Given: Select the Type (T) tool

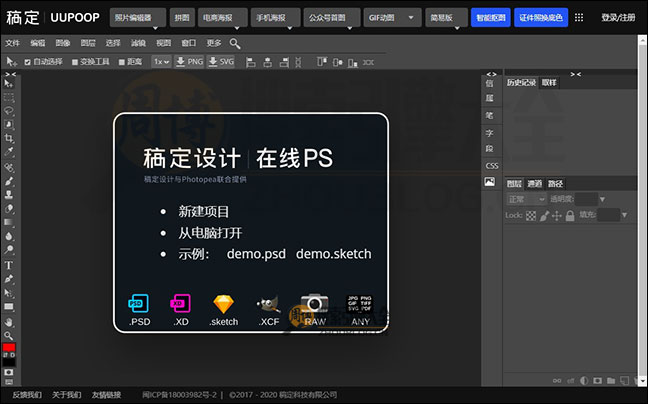Looking at the screenshot, I should coord(9,265).
